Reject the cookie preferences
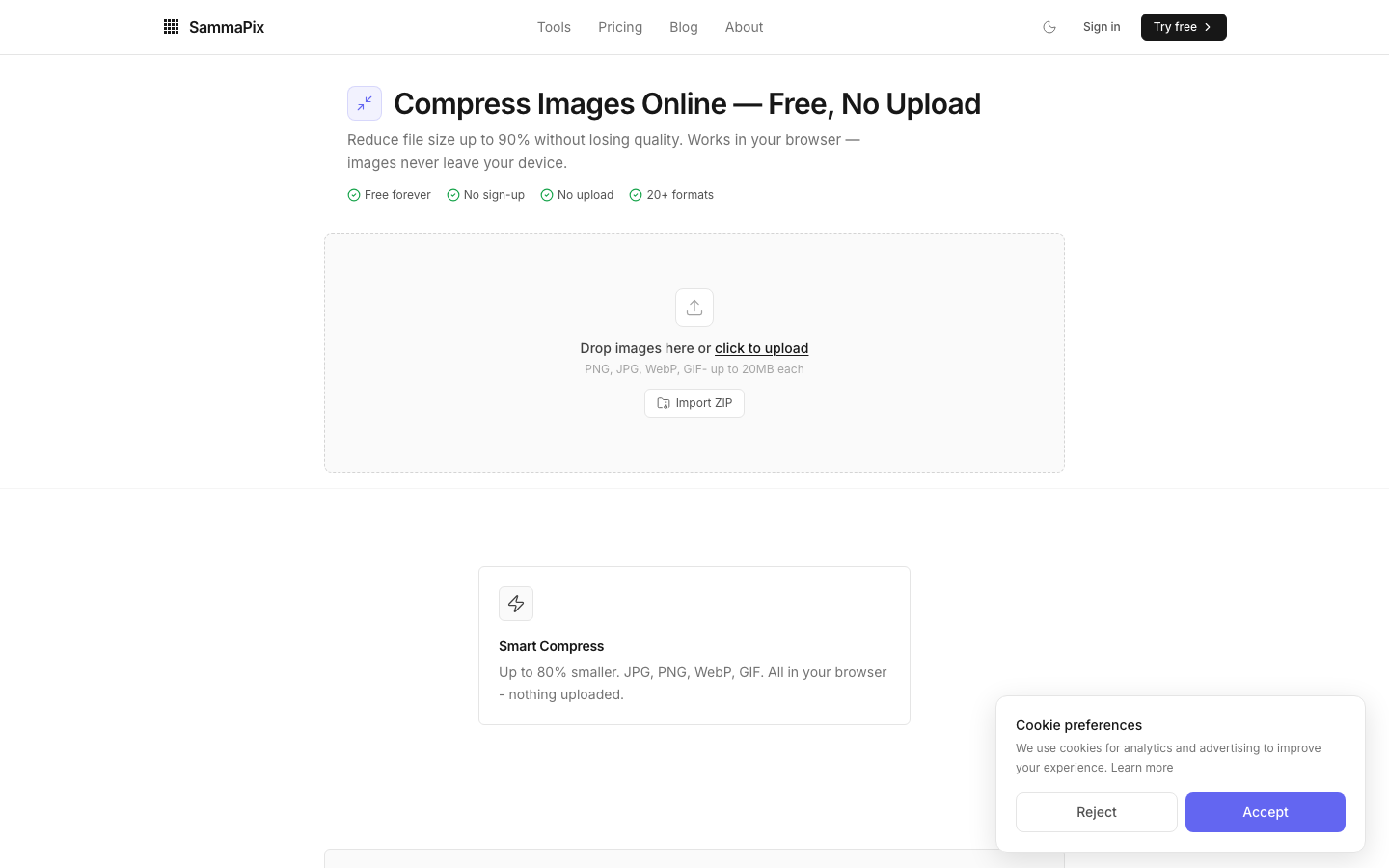 (1097, 812)
